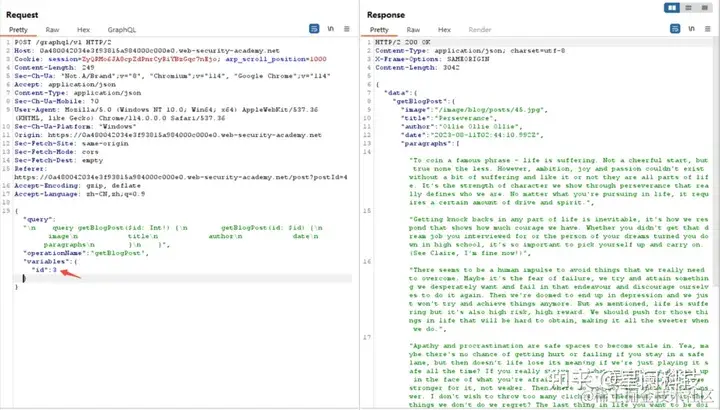720x410 pixels.
Task: Click the "title":"Perseverance" line
Action: click(x=447, y=118)
